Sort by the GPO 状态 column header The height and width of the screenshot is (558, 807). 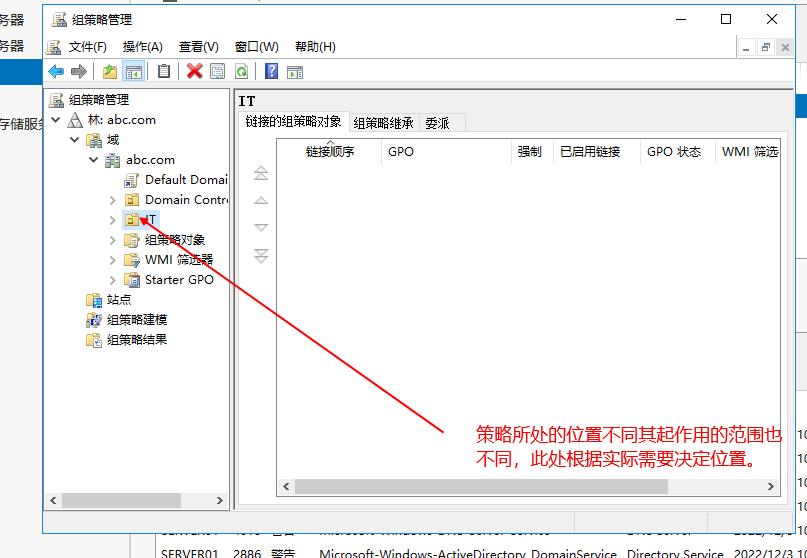(x=678, y=152)
